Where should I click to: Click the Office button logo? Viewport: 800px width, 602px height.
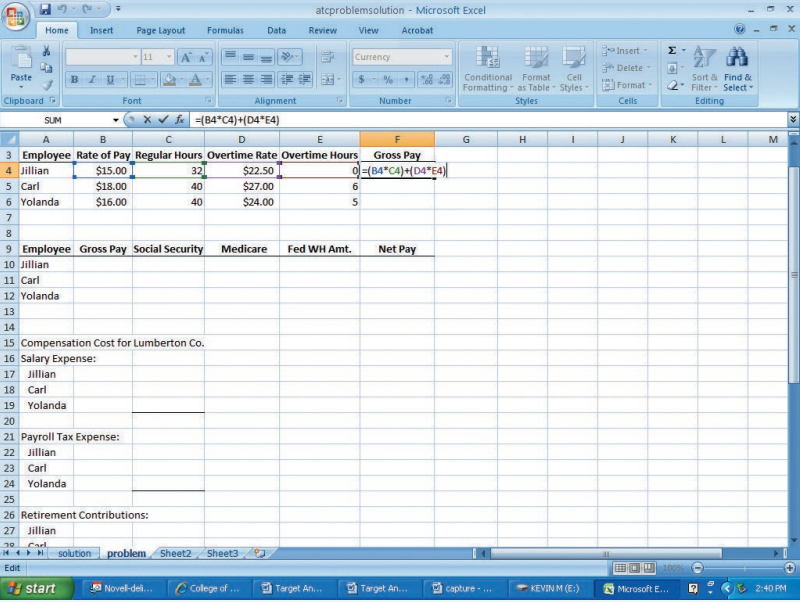point(17,17)
